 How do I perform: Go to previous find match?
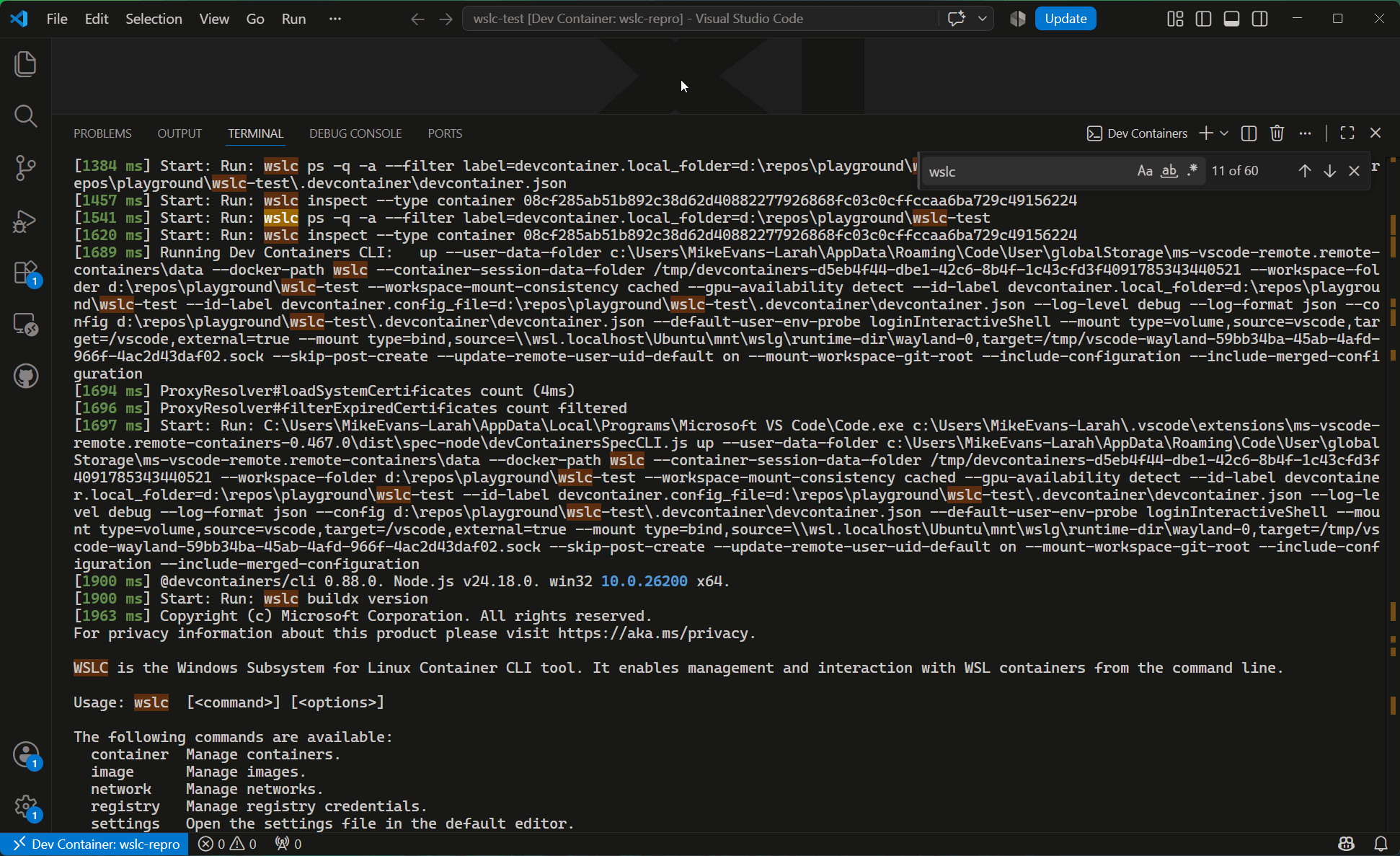(1305, 171)
